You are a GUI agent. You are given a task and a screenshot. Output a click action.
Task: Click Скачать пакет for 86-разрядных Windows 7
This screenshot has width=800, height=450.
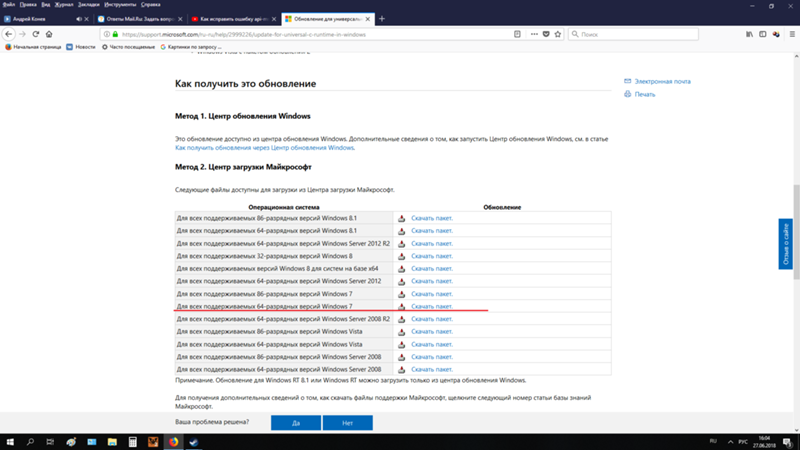click(x=432, y=294)
